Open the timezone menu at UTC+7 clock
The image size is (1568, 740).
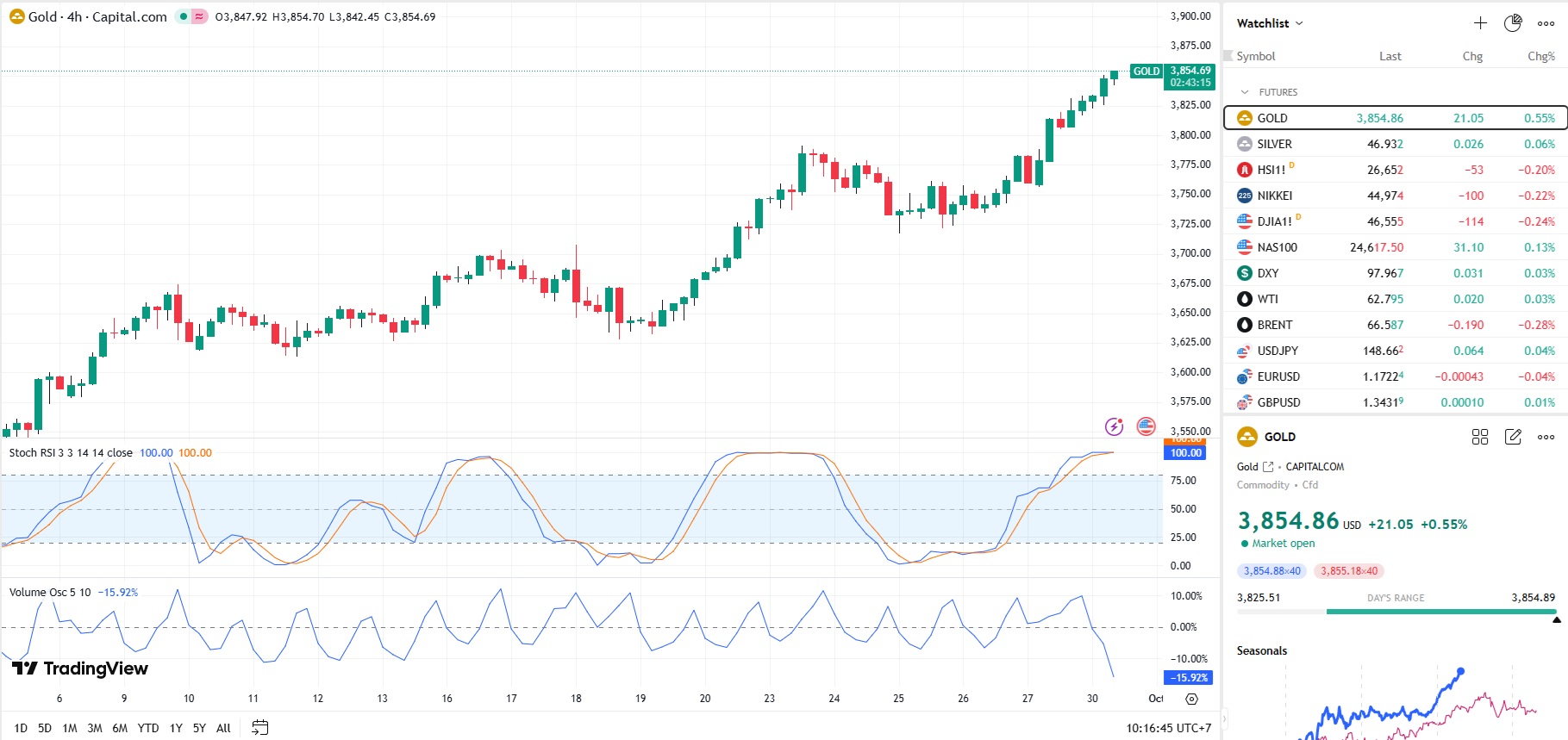[x=1168, y=728]
